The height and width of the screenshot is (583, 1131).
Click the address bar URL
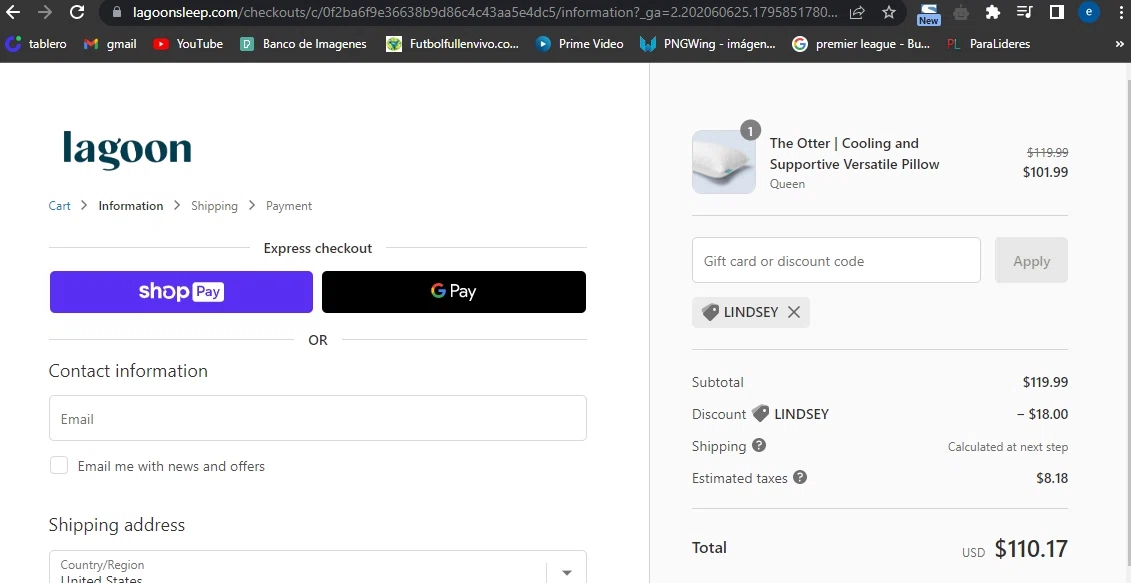pos(485,12)
